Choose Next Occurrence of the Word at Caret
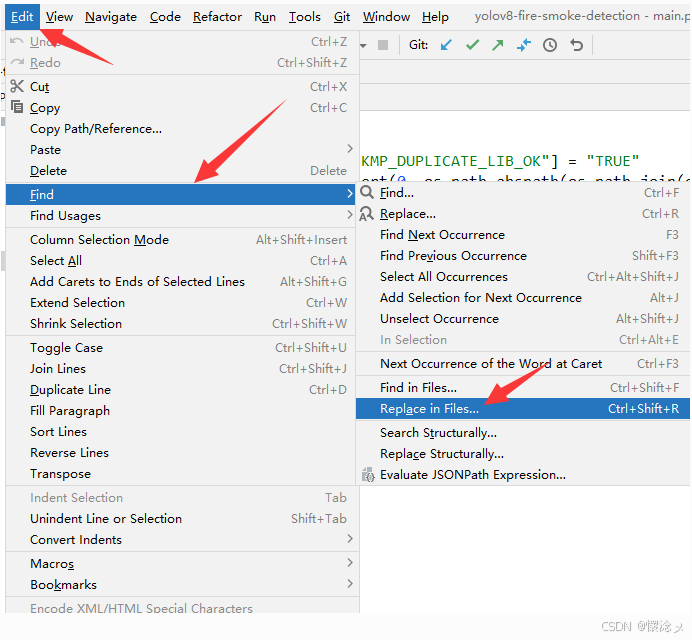This screenshot has height=640, width=692. 523,364
